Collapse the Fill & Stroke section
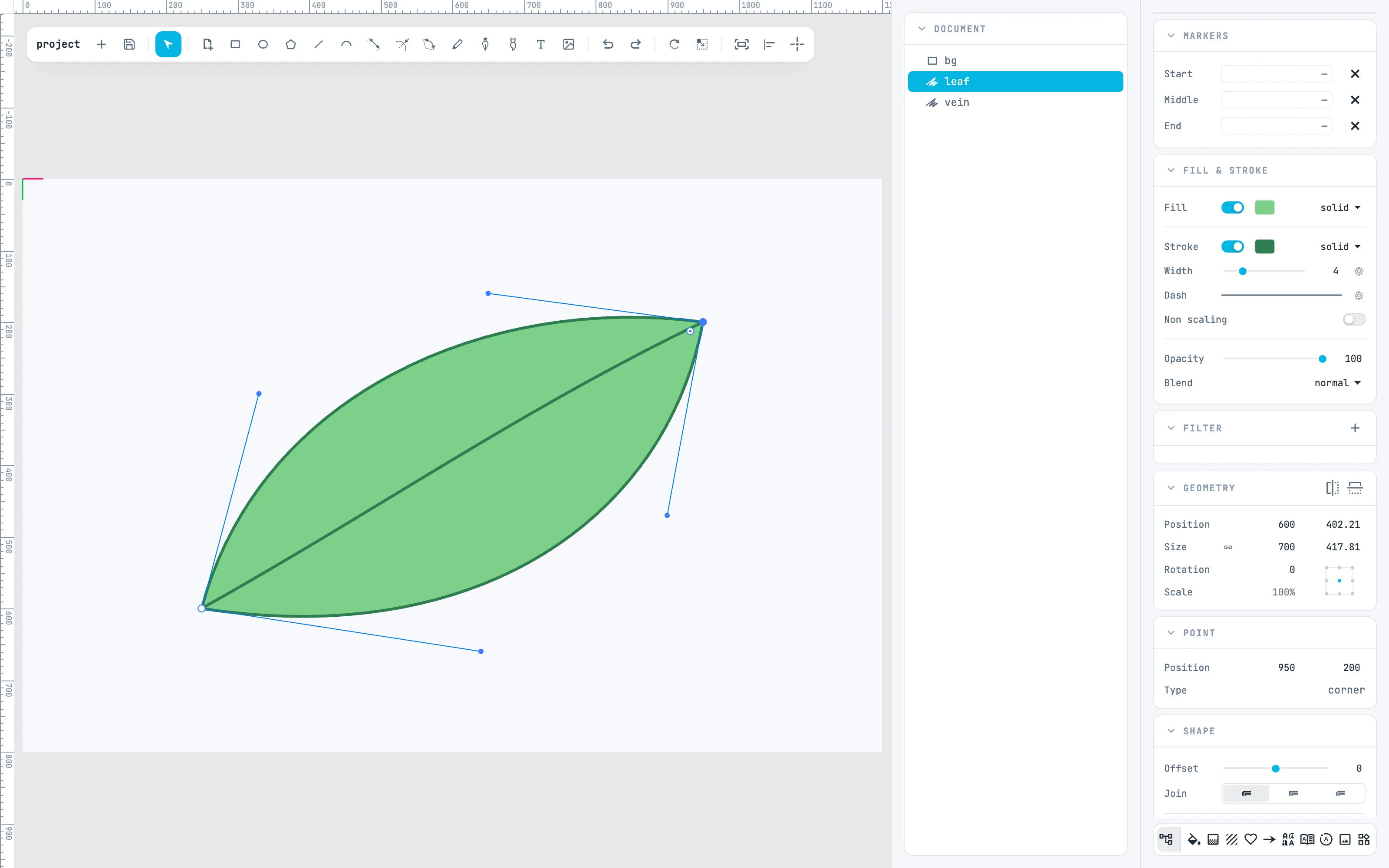Image resolution: width=1389 pixels, height=868 pixels. [x=1171, y=171]
